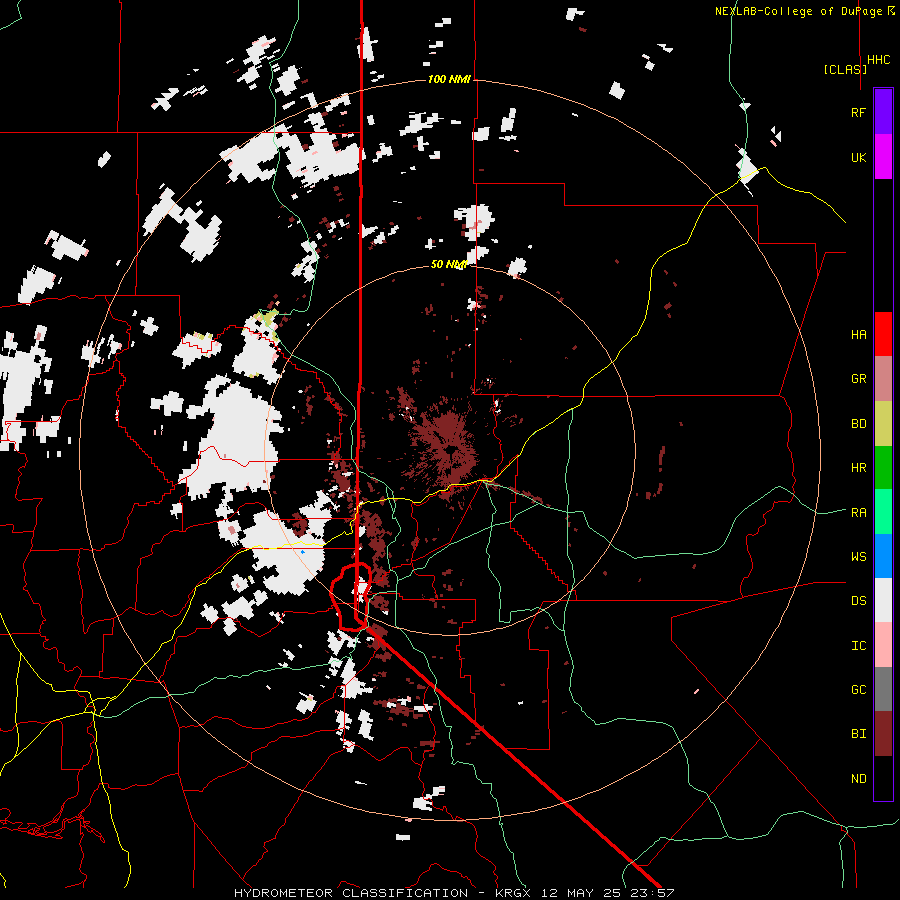Click the "GR" legend label
Viewport: 900px width, 900px height.
click(858, 379)
